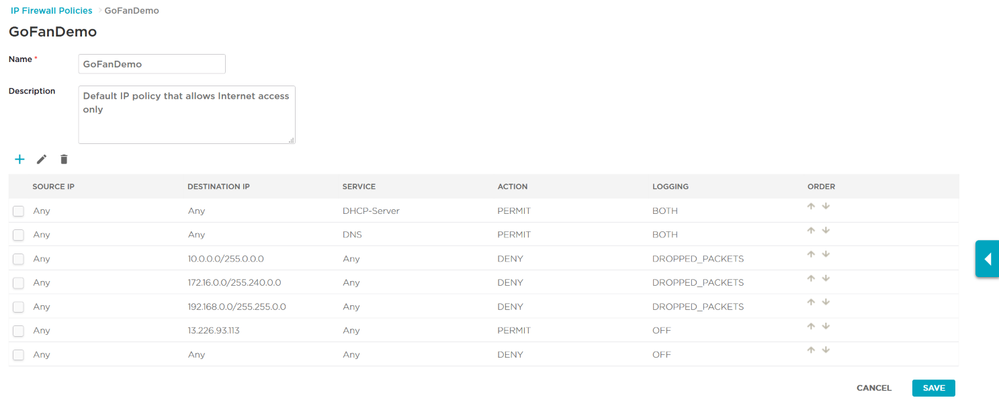Click BOTH logging in DHCP-Server row

(x=665, y=211)
